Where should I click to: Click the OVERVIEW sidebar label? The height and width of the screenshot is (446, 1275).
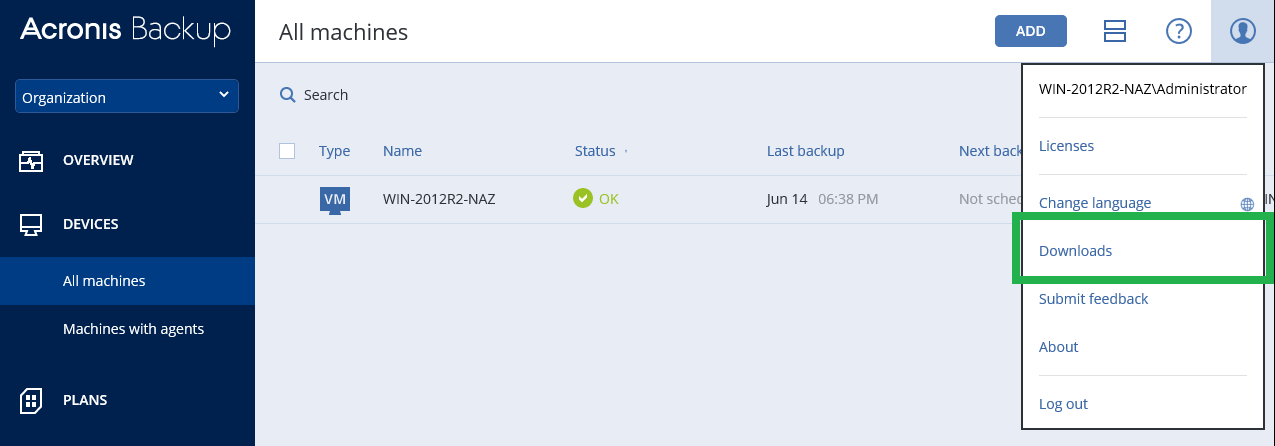click(x=98, y=160)
